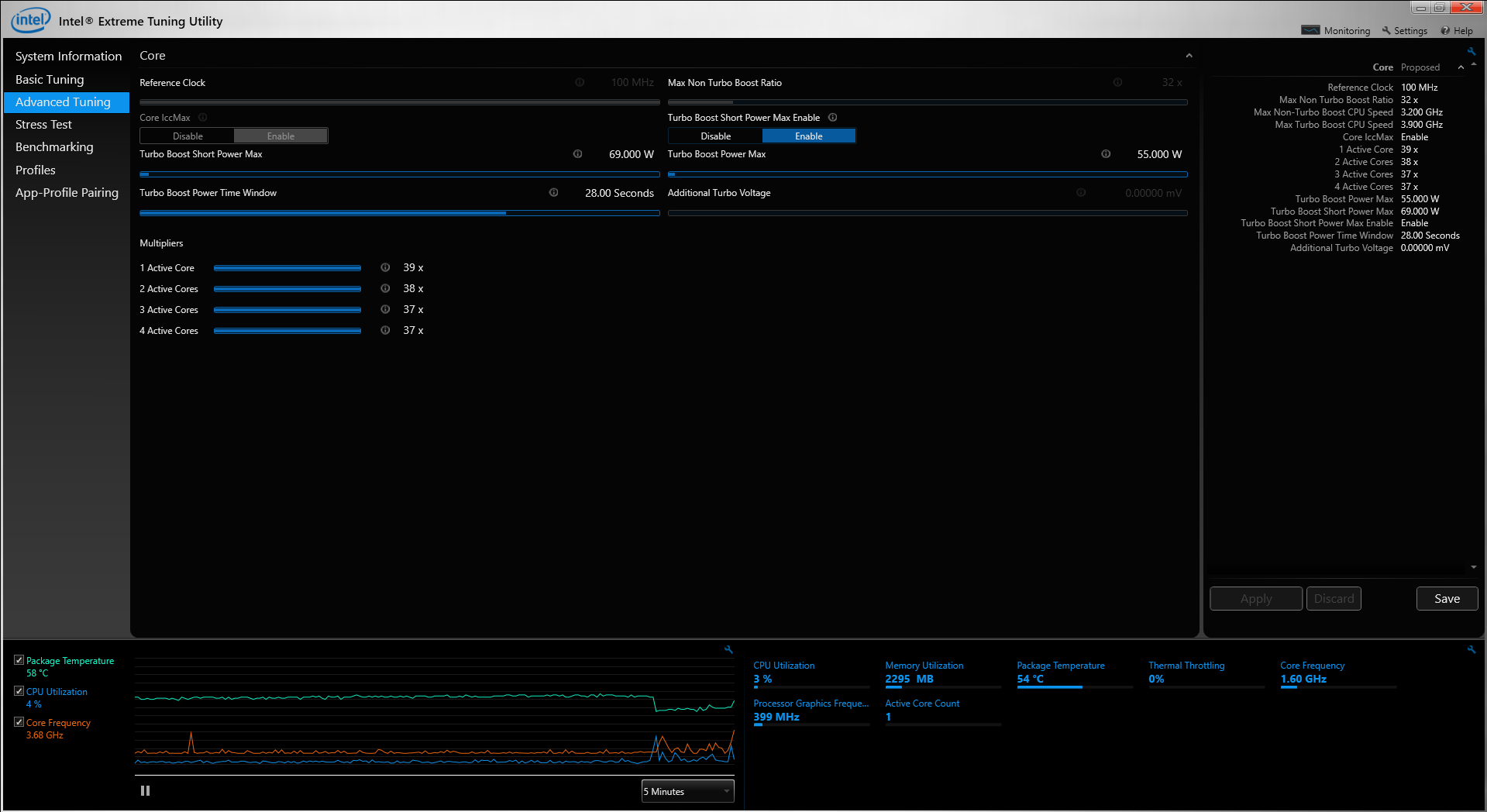The image size is (1487, 812).
Task: Set Core IccMax to Enable
Action: tap(281, 136)
